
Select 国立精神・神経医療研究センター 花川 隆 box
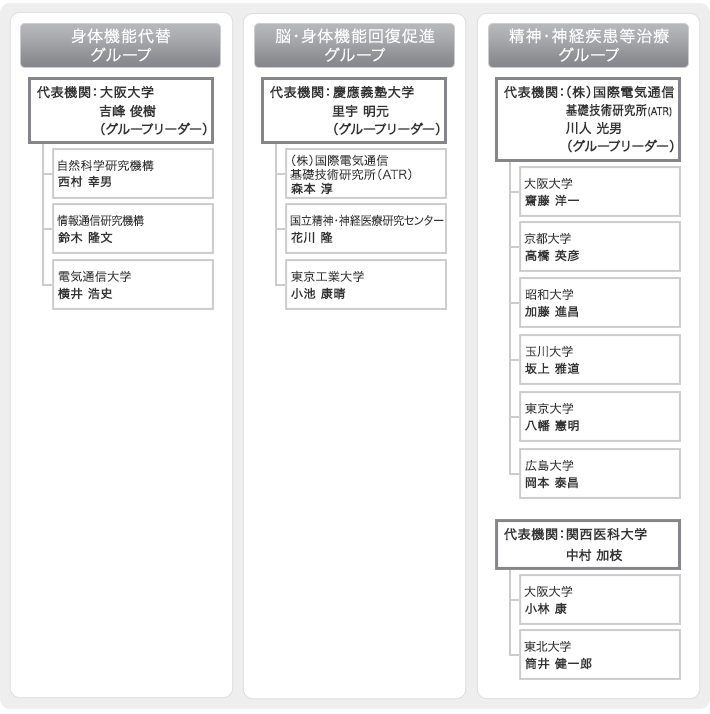pos(366,229)
